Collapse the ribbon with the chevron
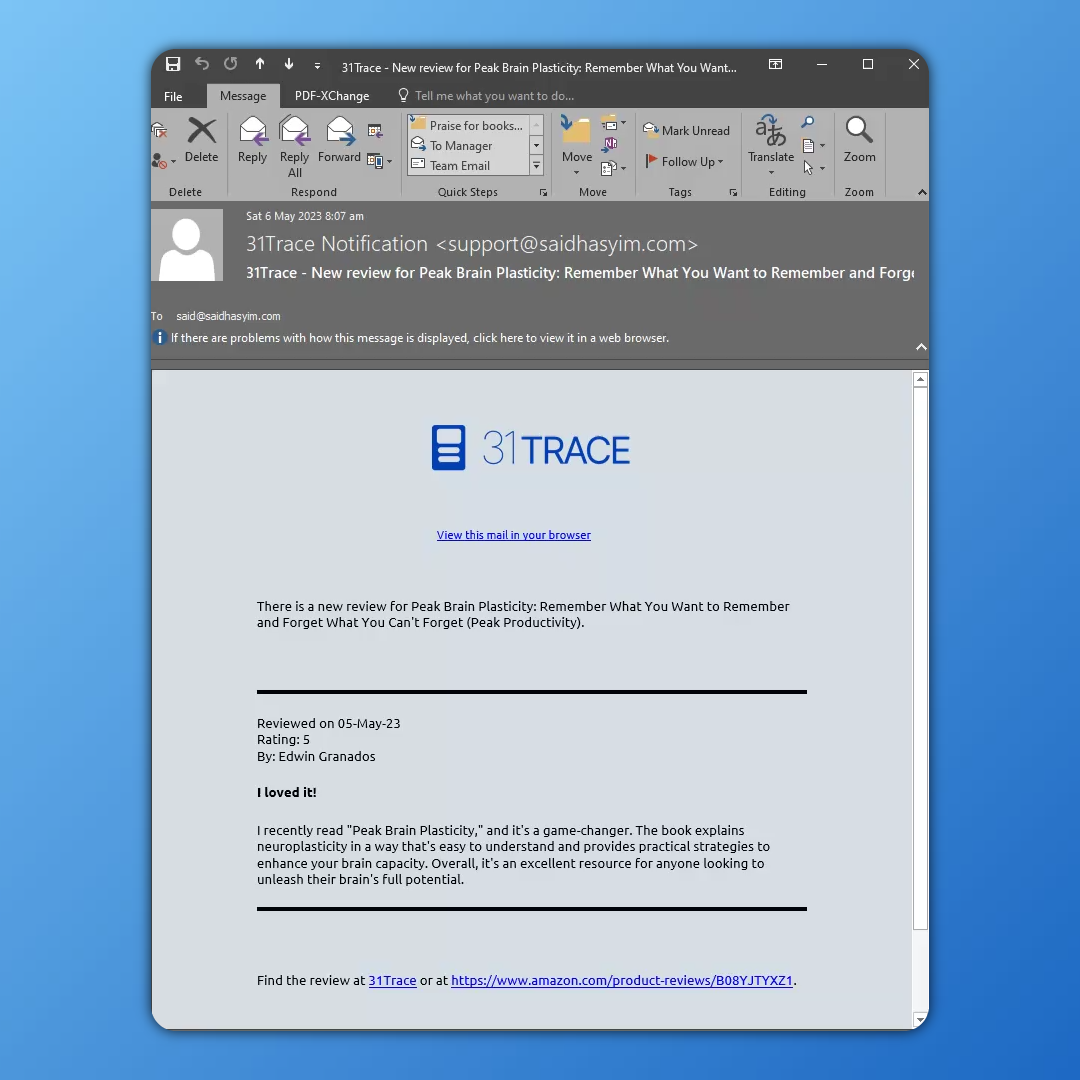The height and width of the screenshot is (1080, 1080). click(922, 192)
